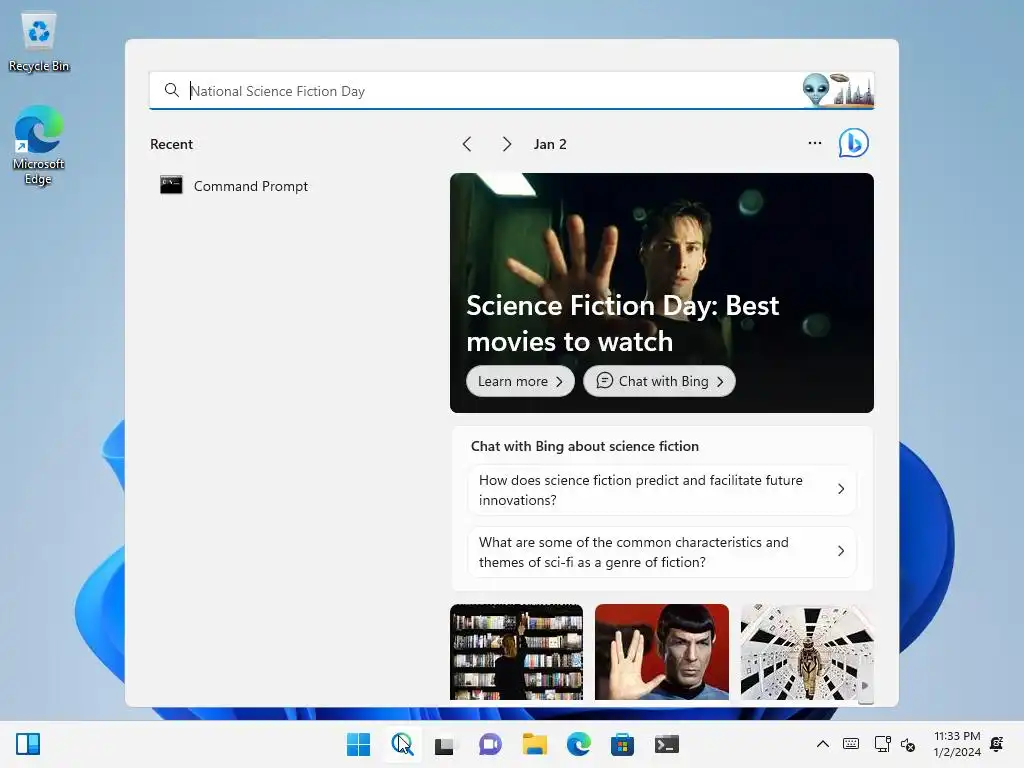Open the Spock Vulcan salute thumbnail
Screen dimensions: 1024x768
[x=662, y=652]
